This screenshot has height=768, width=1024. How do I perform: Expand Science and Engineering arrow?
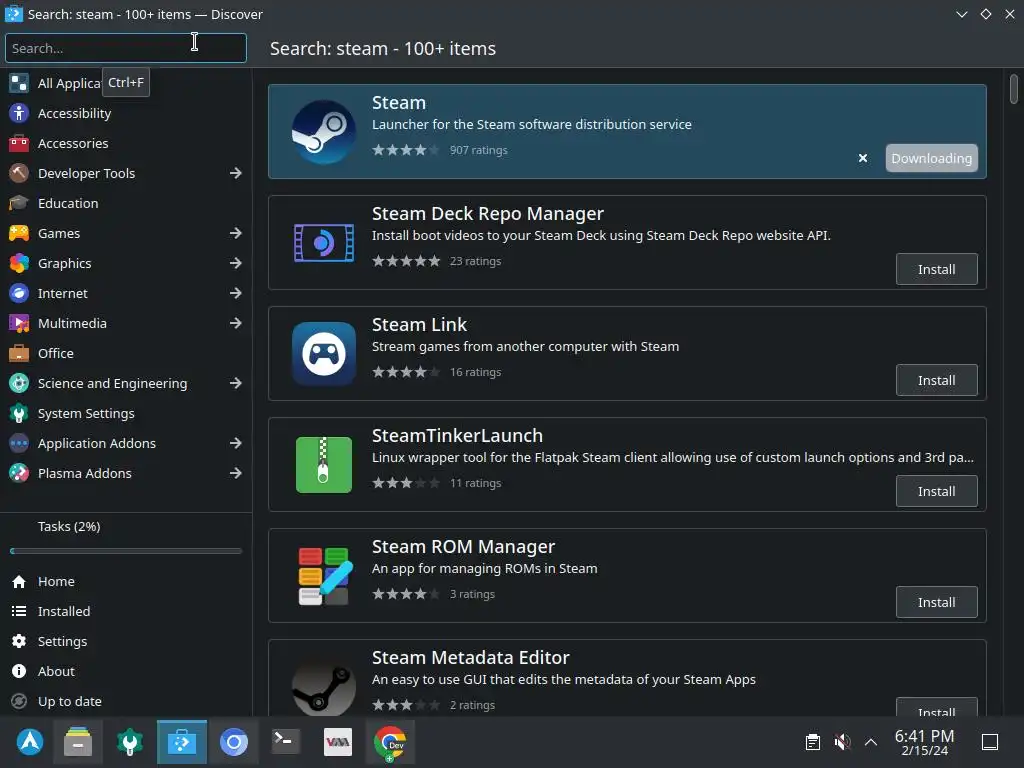(x=236, y=383)
